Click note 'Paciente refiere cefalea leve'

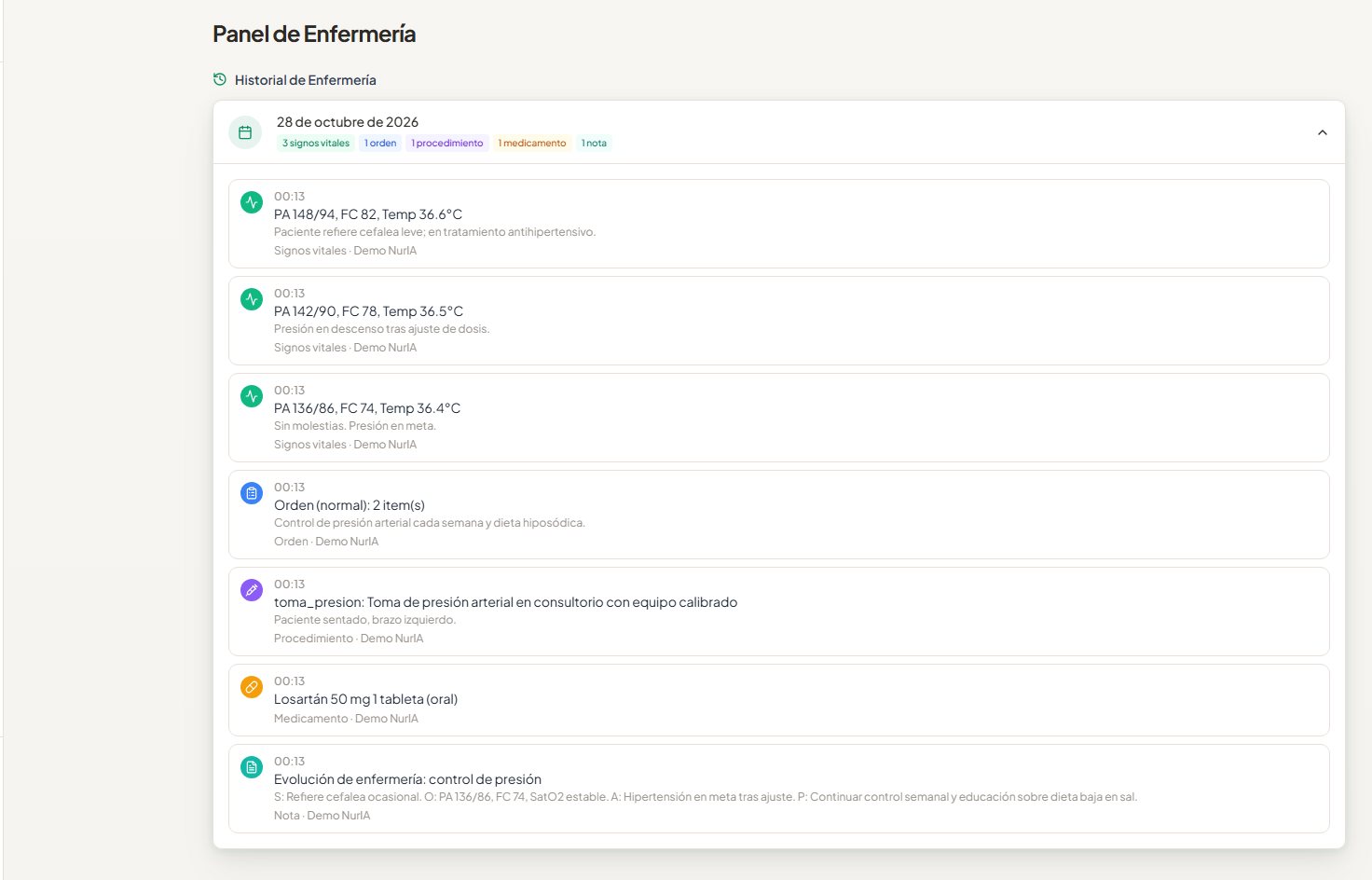click(x=434, y=232)
